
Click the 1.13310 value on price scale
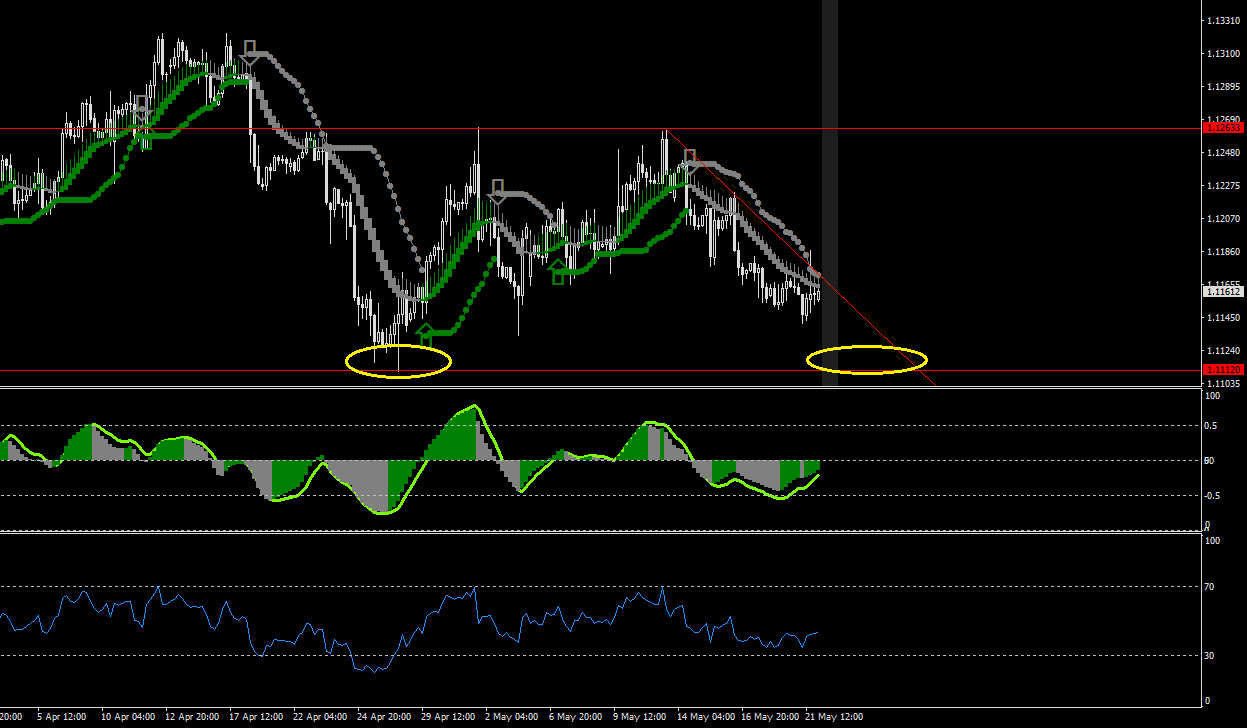tap(1223, 21)
